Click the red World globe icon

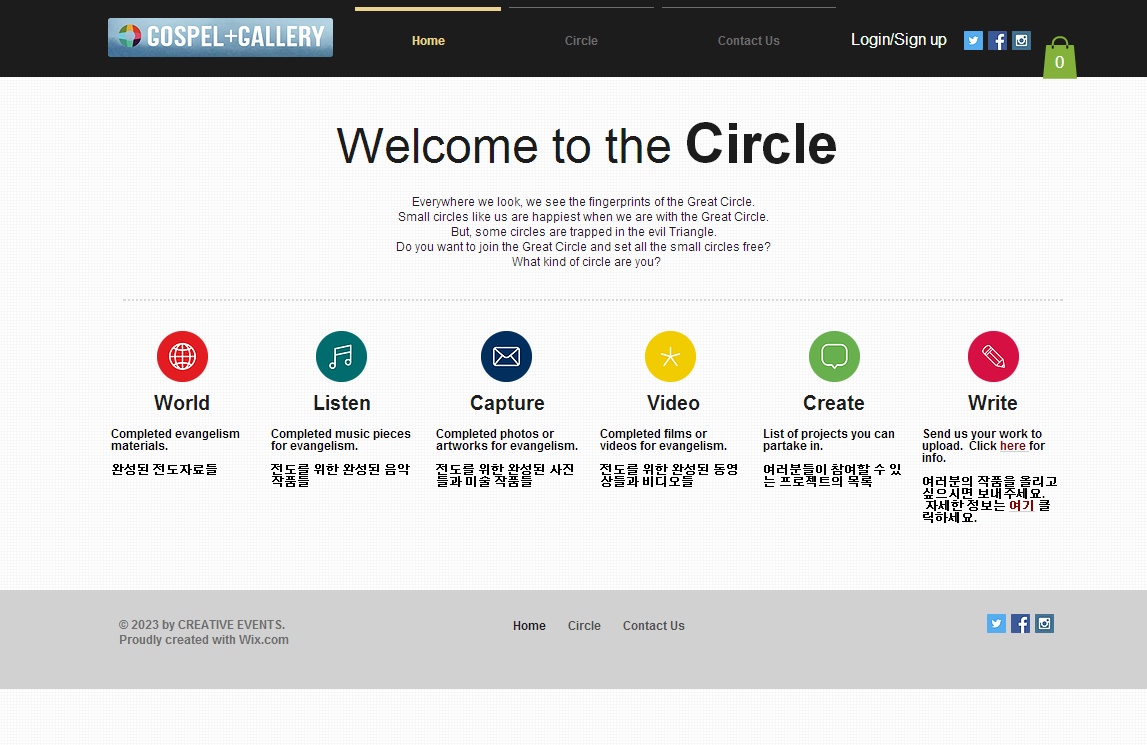182,357
